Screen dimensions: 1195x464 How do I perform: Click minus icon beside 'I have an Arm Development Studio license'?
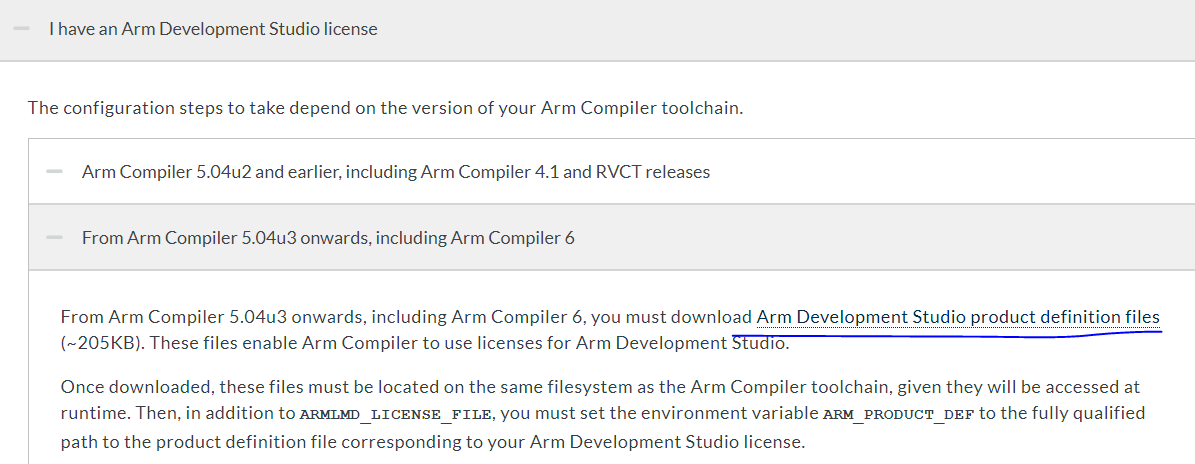pos(21,29)
